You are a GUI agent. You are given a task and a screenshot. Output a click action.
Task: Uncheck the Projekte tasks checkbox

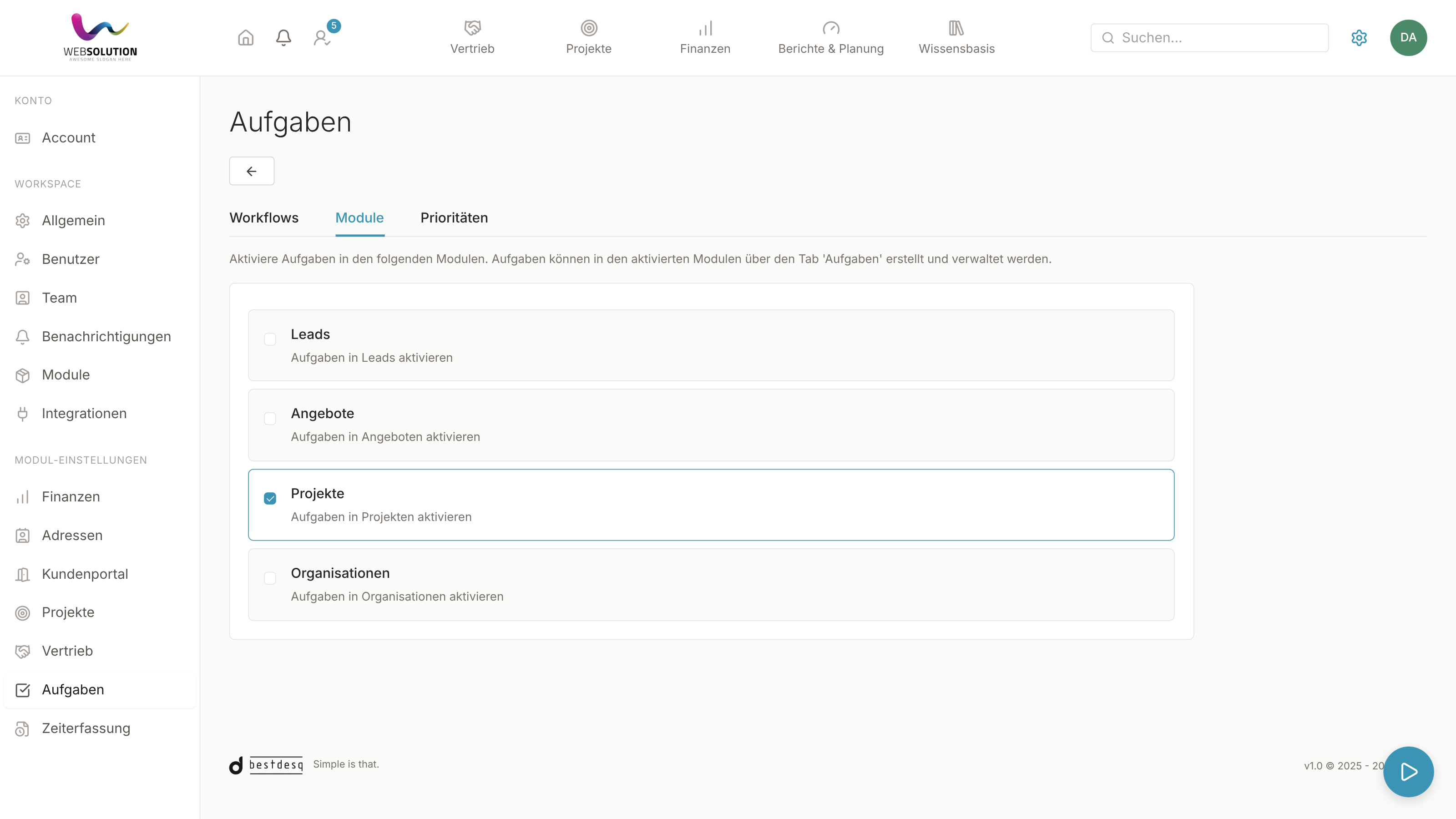click(270, 499)
